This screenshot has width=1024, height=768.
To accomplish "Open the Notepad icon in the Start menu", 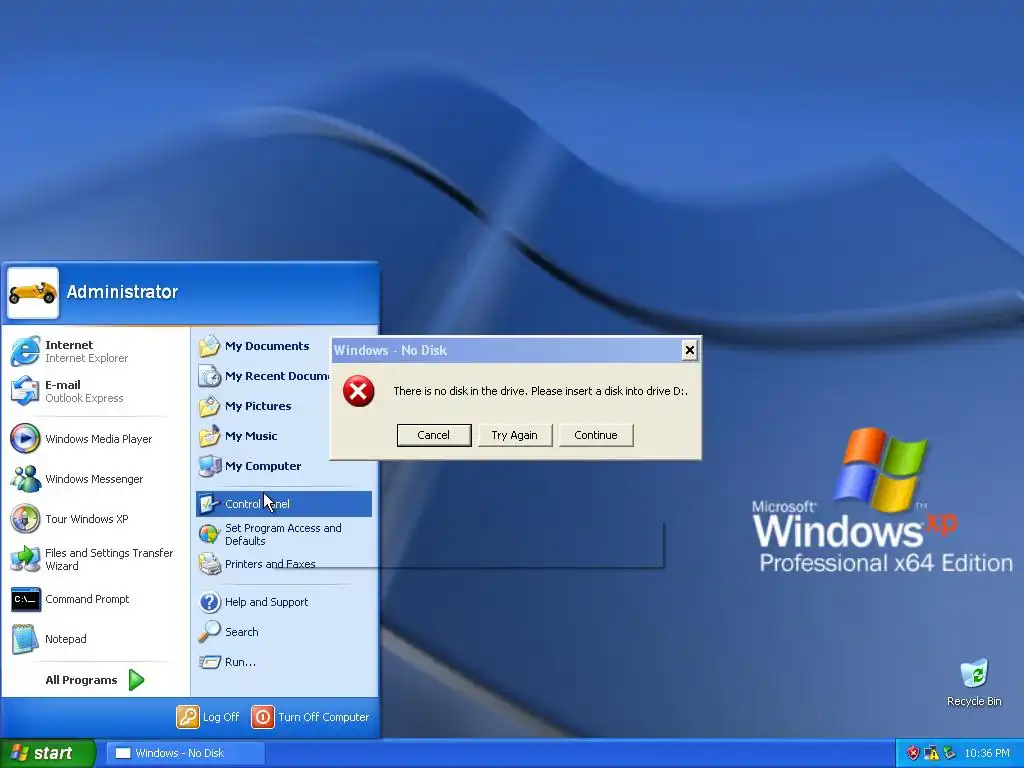I will coord(25,639).
